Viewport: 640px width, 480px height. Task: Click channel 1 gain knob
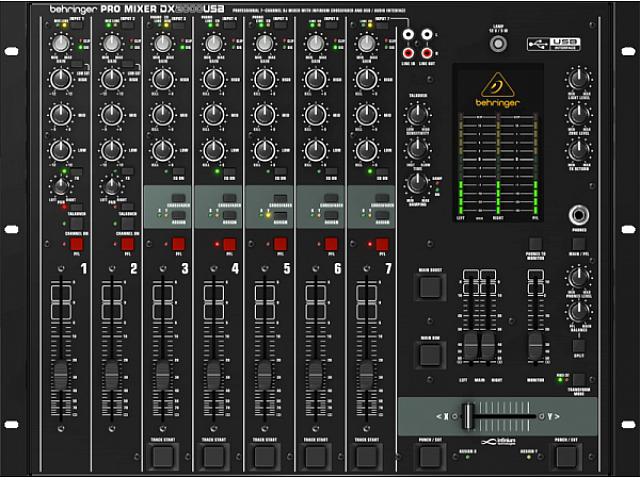[x=61, y=44]
